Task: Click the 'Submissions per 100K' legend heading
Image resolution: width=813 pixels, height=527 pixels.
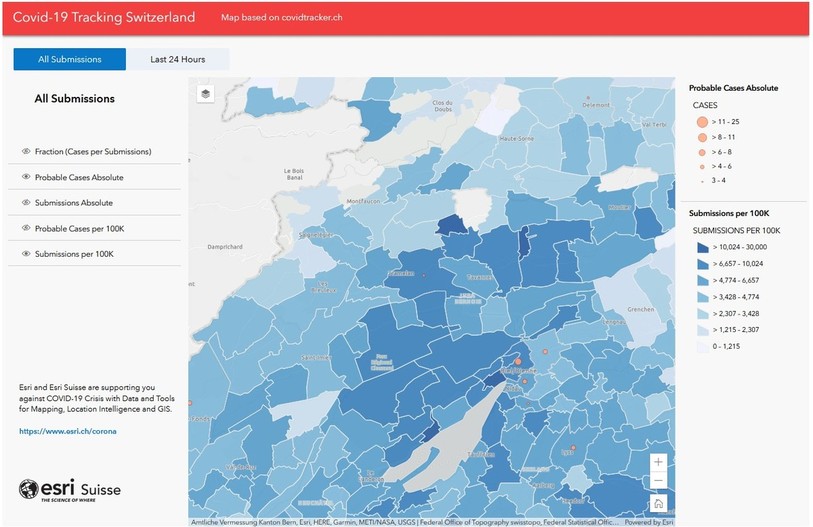Action: pyautogui.click(x=729, y=213)
